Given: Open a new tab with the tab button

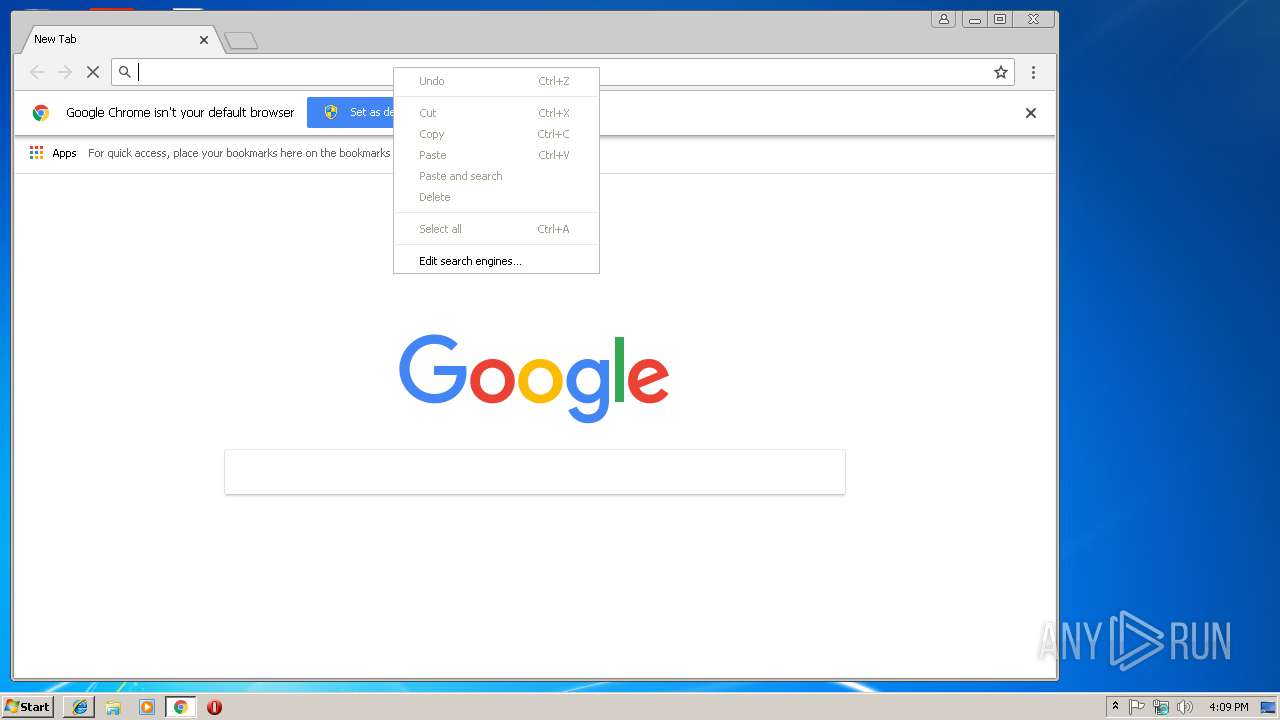Looking at the screenshot, I should (x=241, y=41).
